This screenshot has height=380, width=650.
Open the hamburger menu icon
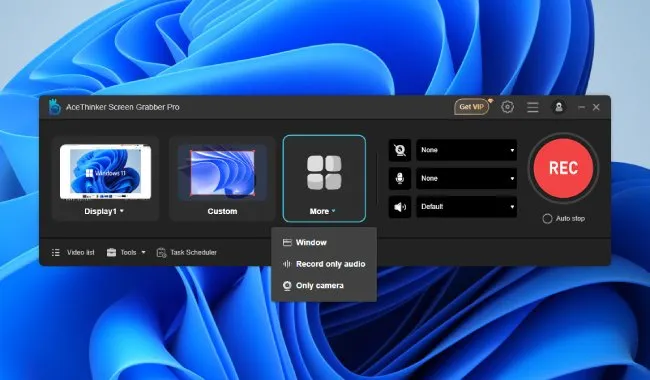tap(533, 107)
